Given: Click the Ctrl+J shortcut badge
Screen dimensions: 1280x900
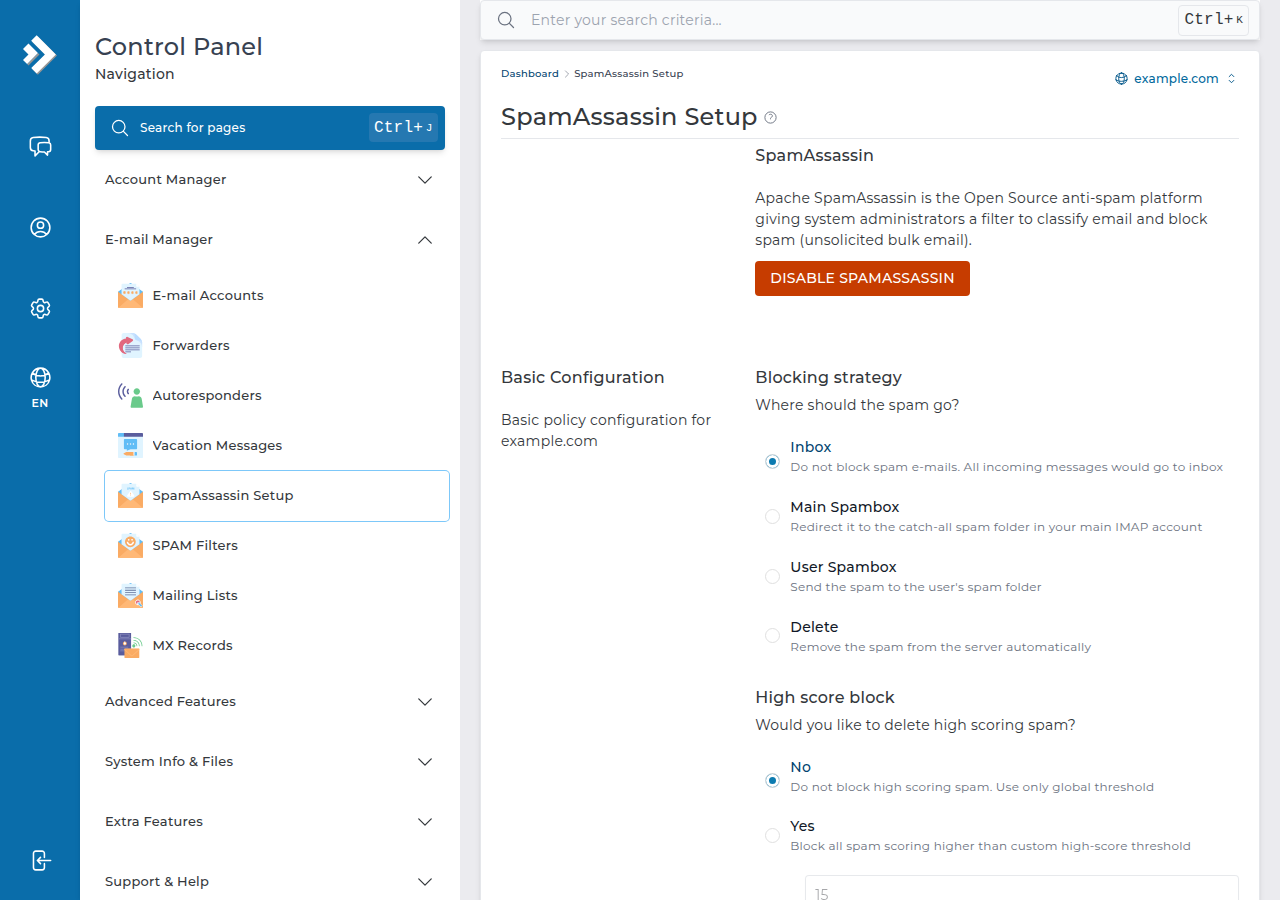Looking at the screenshot, I should tap(403, 127).
